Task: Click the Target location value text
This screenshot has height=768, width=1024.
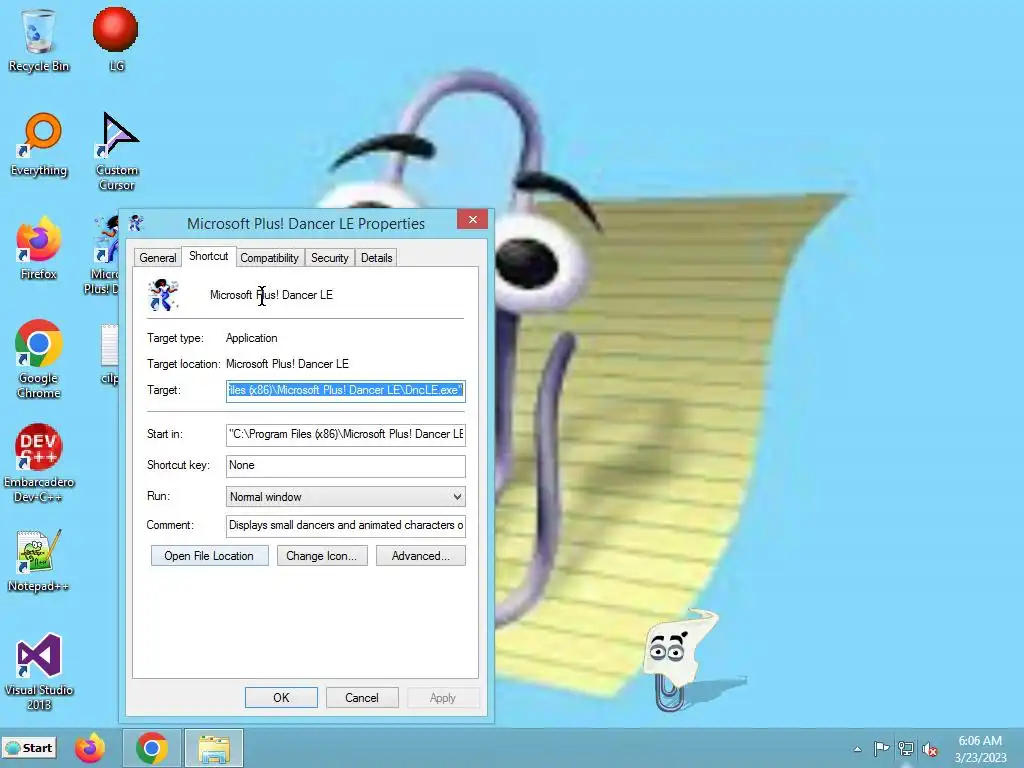Action: 287,364
